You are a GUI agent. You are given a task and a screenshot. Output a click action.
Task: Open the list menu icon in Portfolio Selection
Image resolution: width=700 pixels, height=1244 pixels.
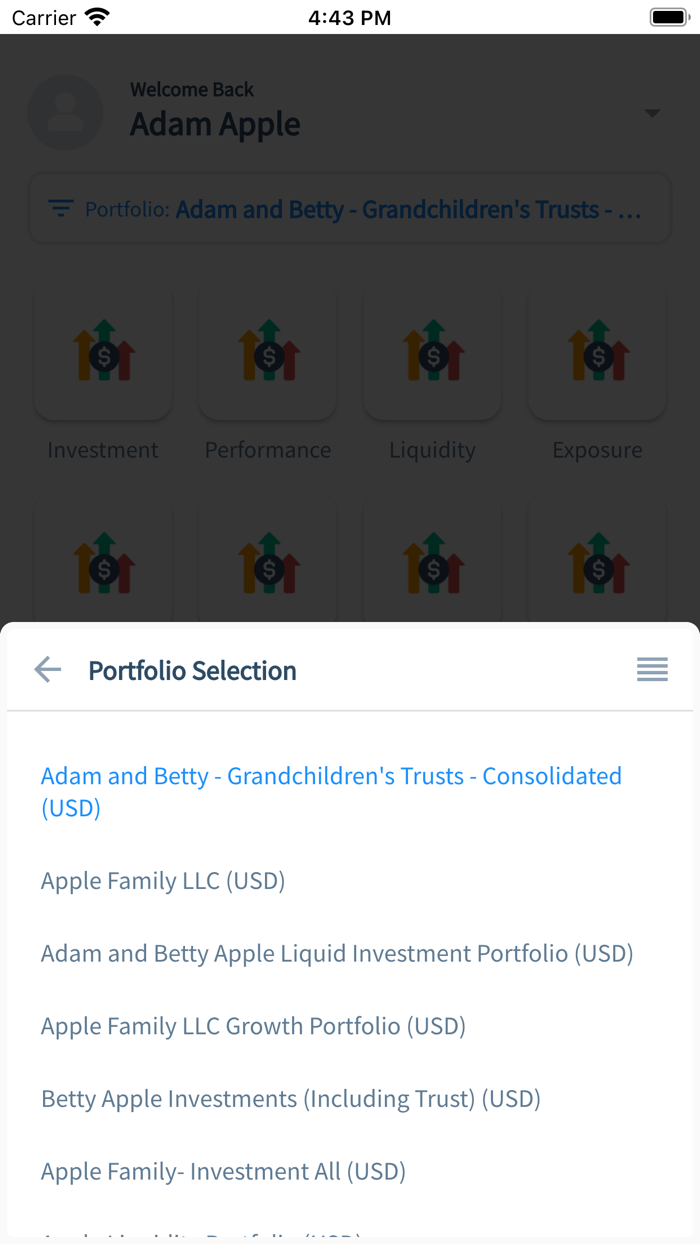click(652, 669)
